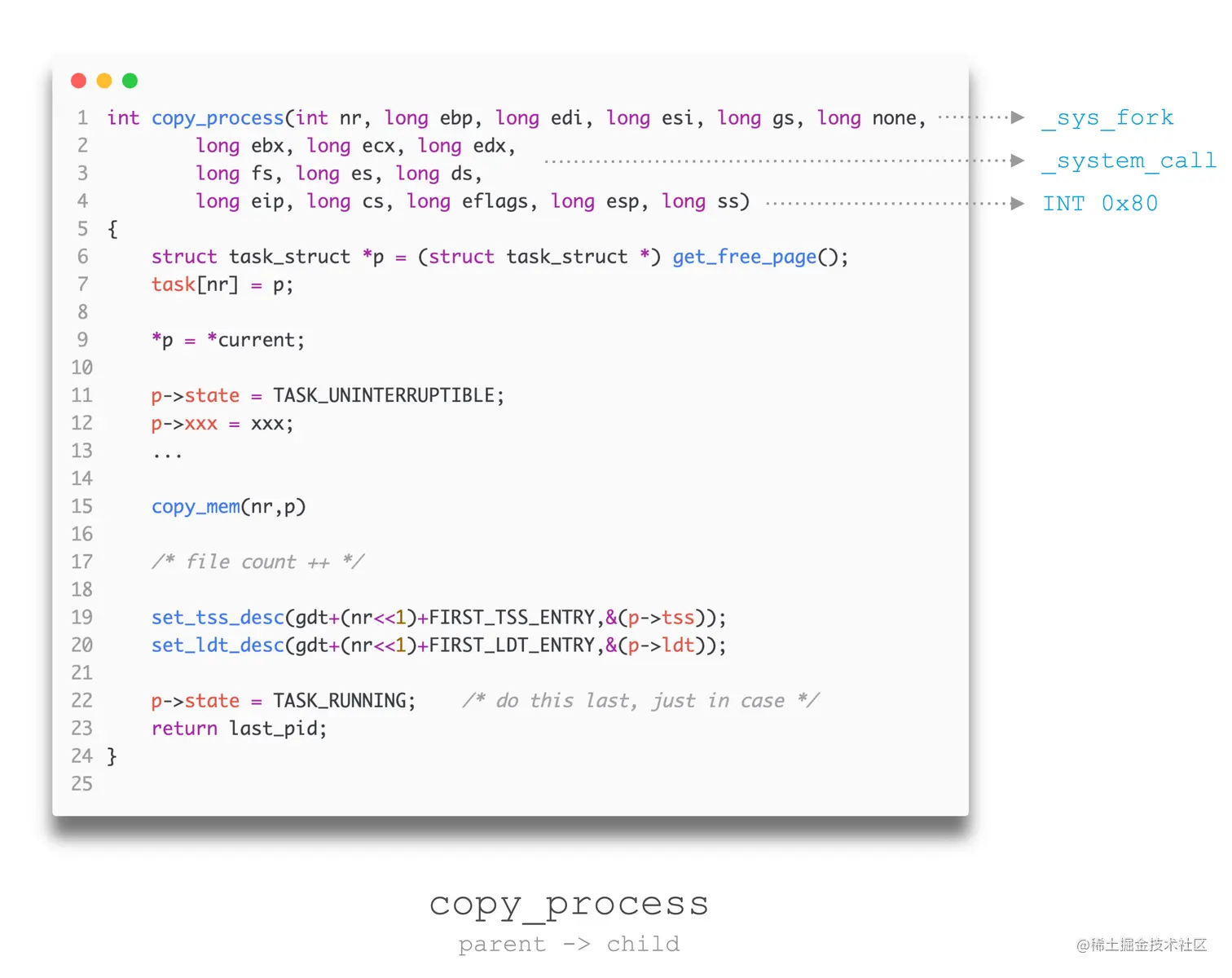Click the red close dot of code window
Viewport: 1232px width, 978px height.
[x=79, y=81]
